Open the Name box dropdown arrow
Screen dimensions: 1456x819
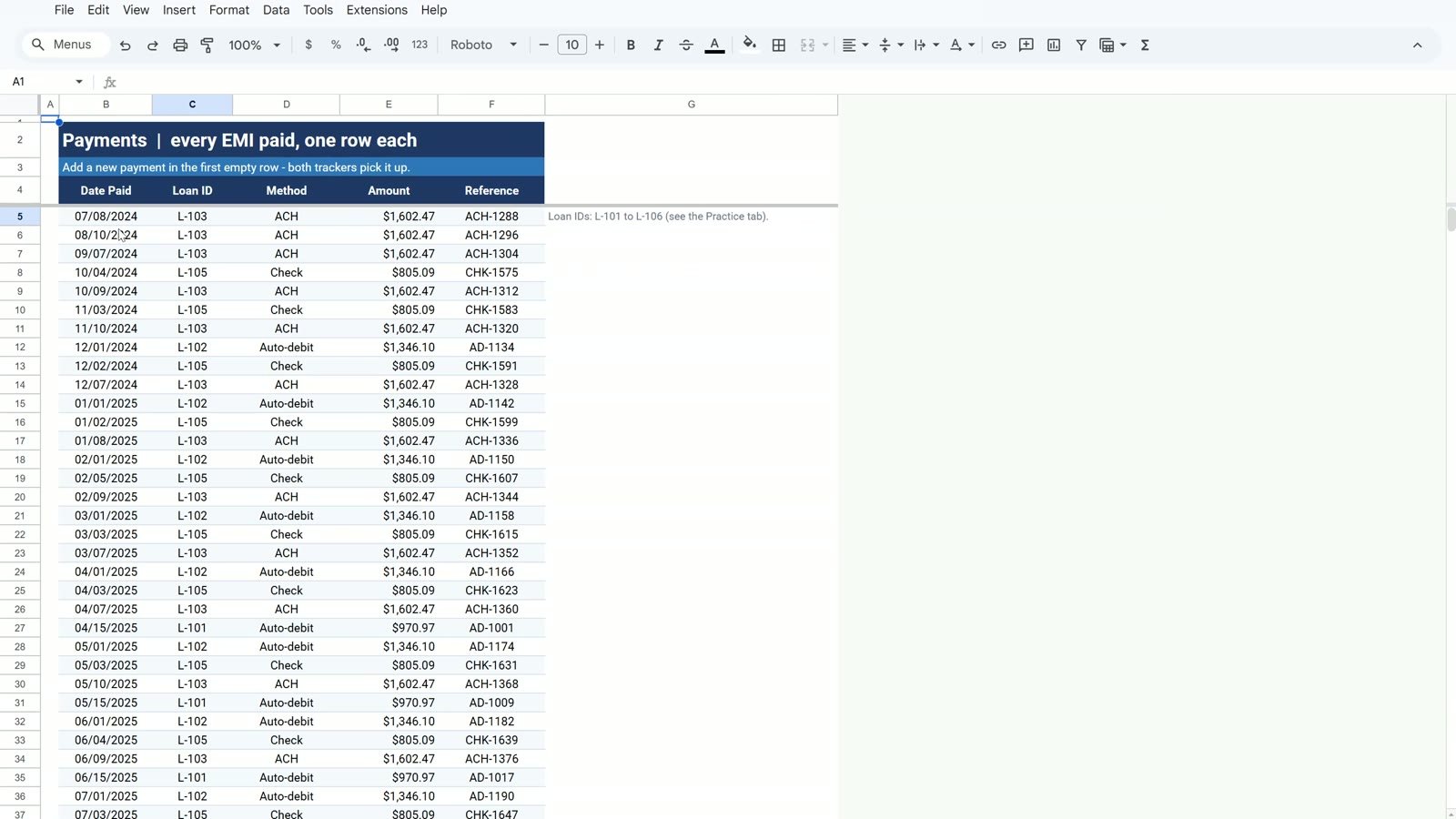tap(79, 82)
